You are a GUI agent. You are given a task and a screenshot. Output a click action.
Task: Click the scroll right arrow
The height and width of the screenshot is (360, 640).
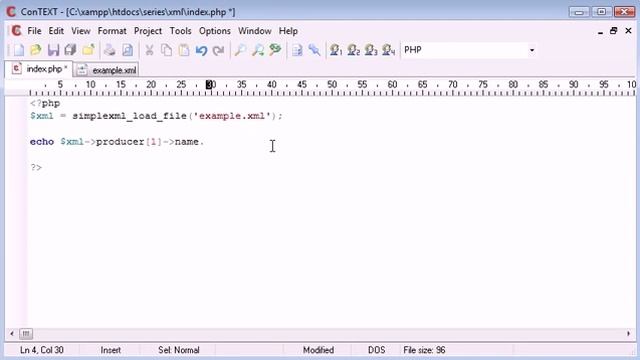pos(628,334)
